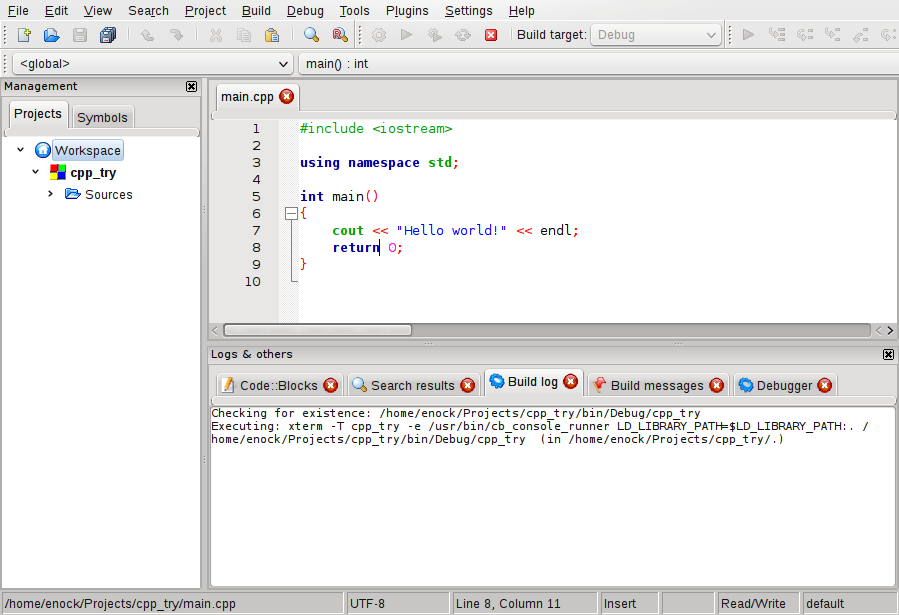The height and width of the screenshot is (615, 899).
Task: Open a file using the Open icon
Action: point(51,34)
